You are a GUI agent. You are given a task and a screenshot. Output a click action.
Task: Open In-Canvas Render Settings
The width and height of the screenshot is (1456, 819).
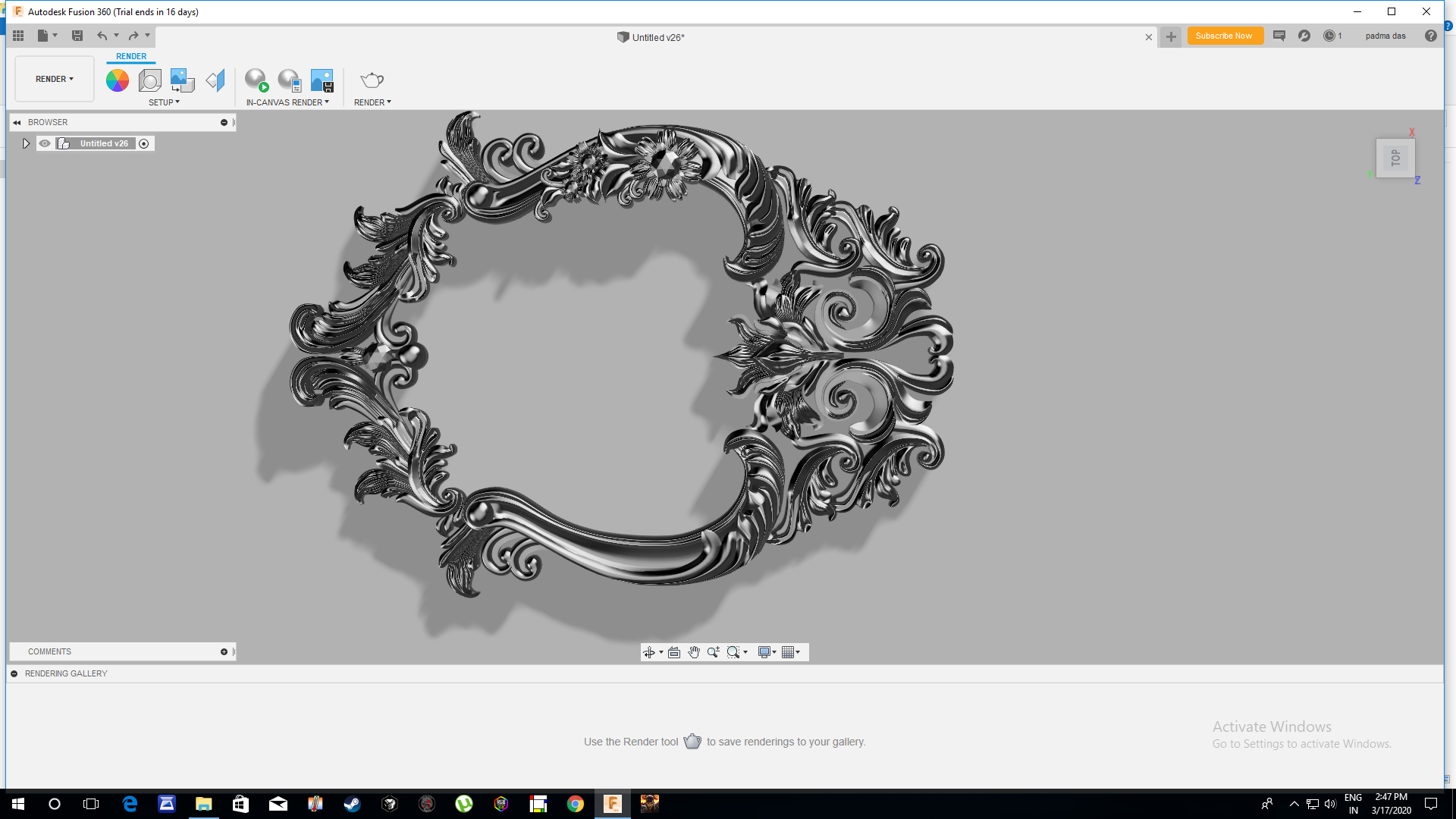click(x=290, y=80)
